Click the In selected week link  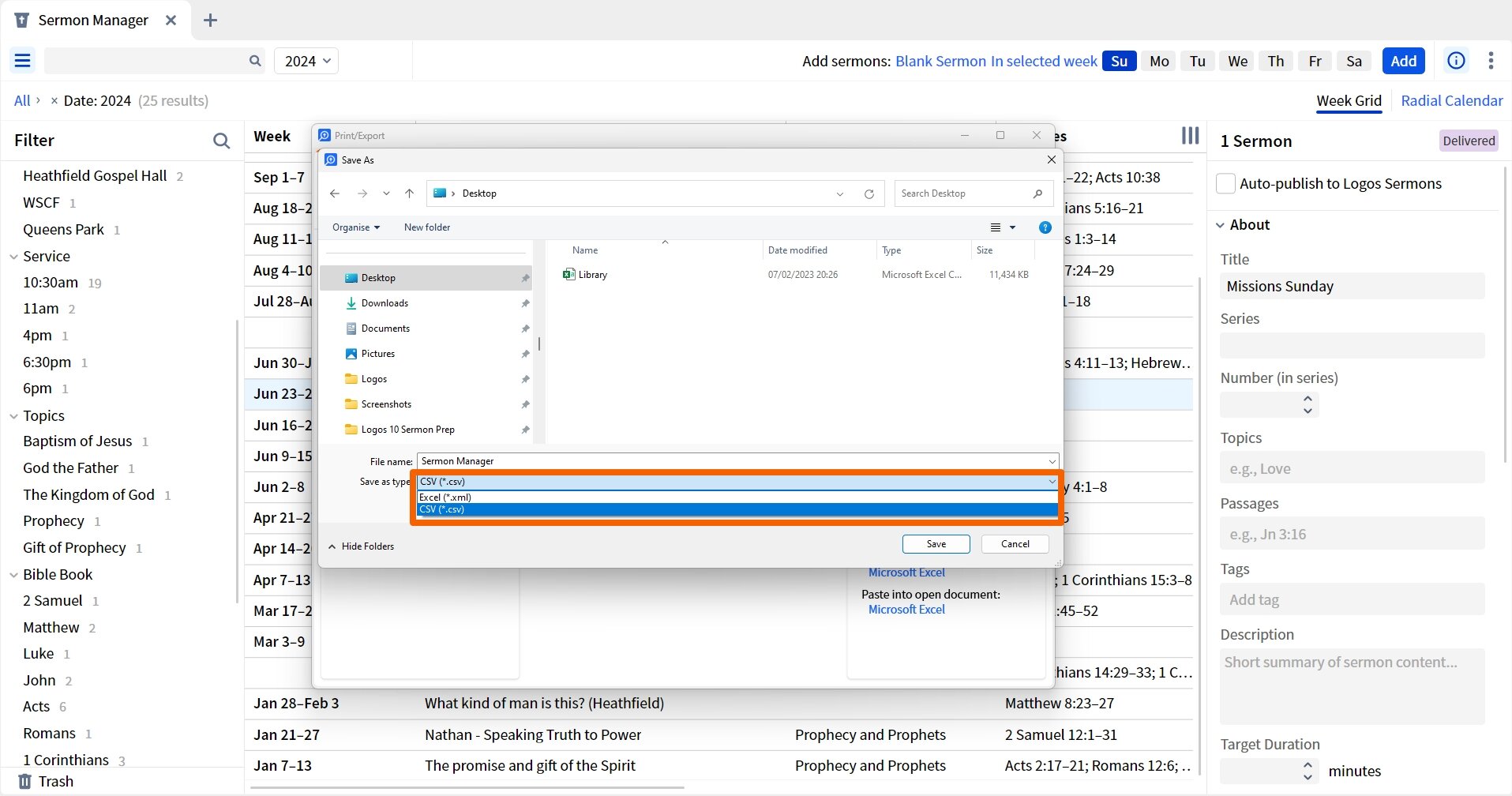(1044, 61)
